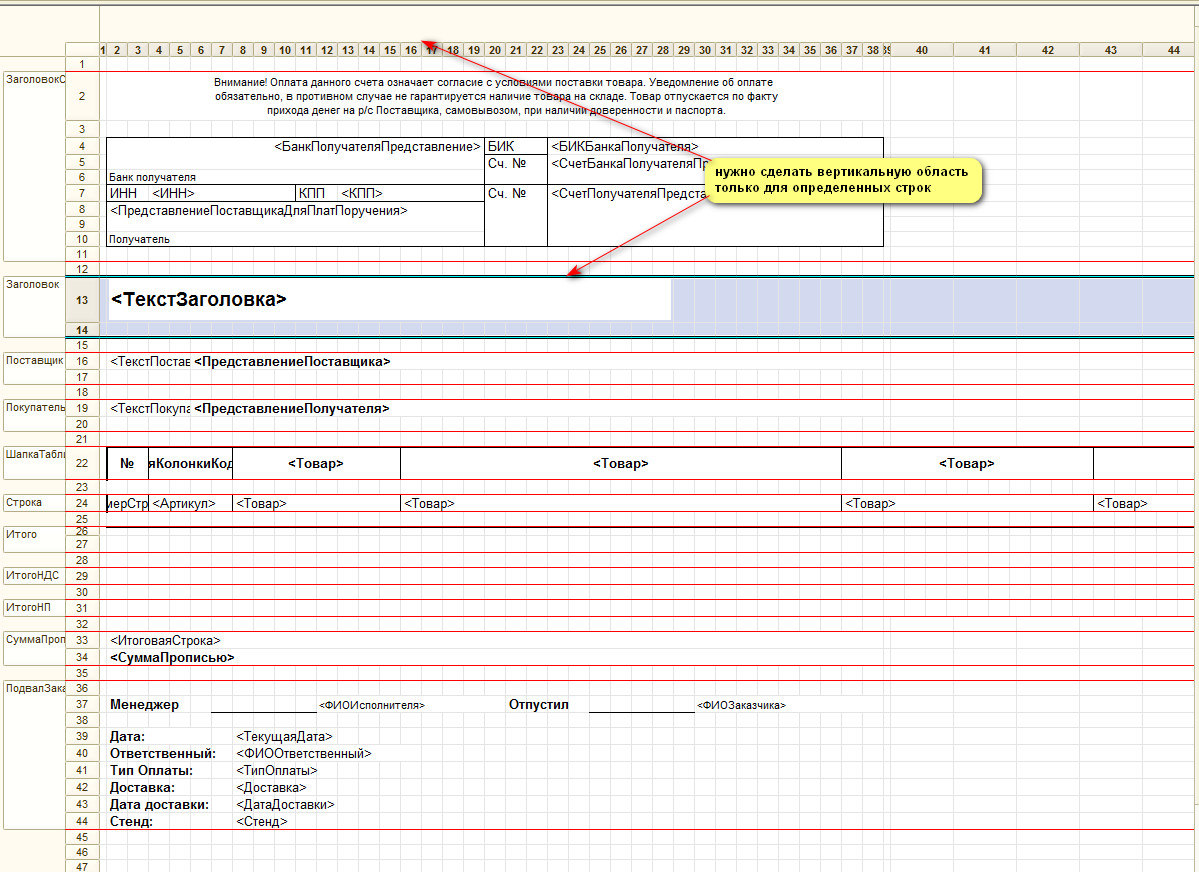Click the Строка named area label
The height and width of the screenshot is (872, 1199).
click(x=24, y=502)
